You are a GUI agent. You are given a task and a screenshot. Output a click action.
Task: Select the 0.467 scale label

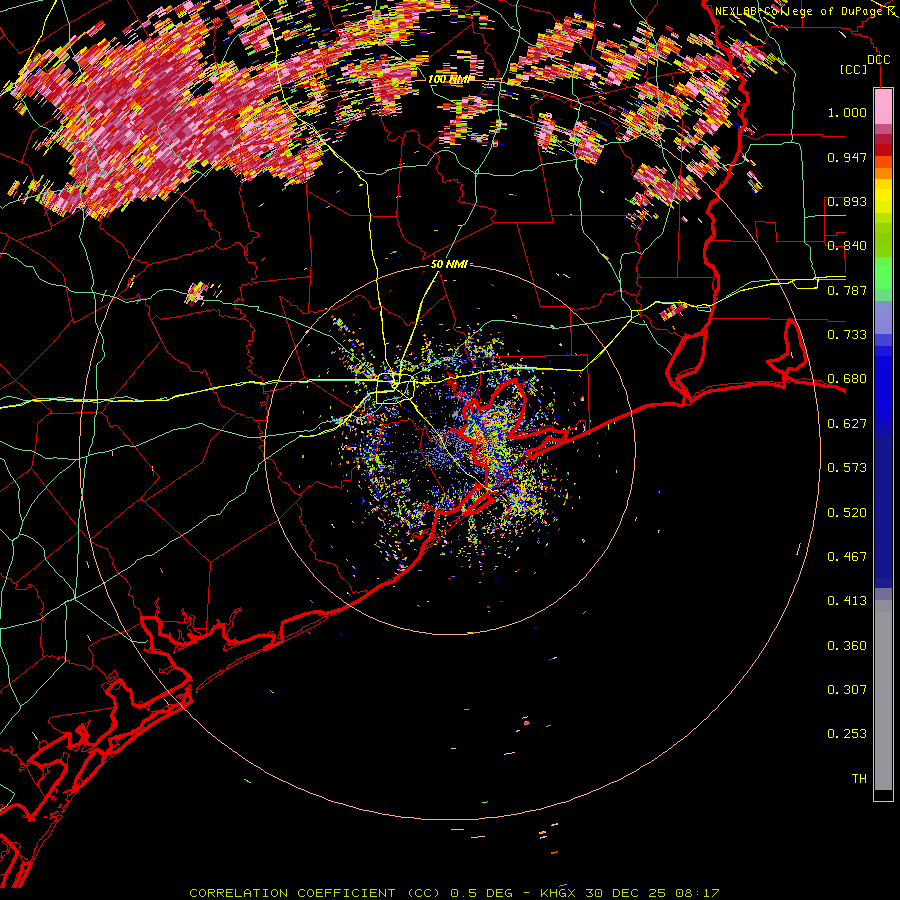tap(847, 557)
